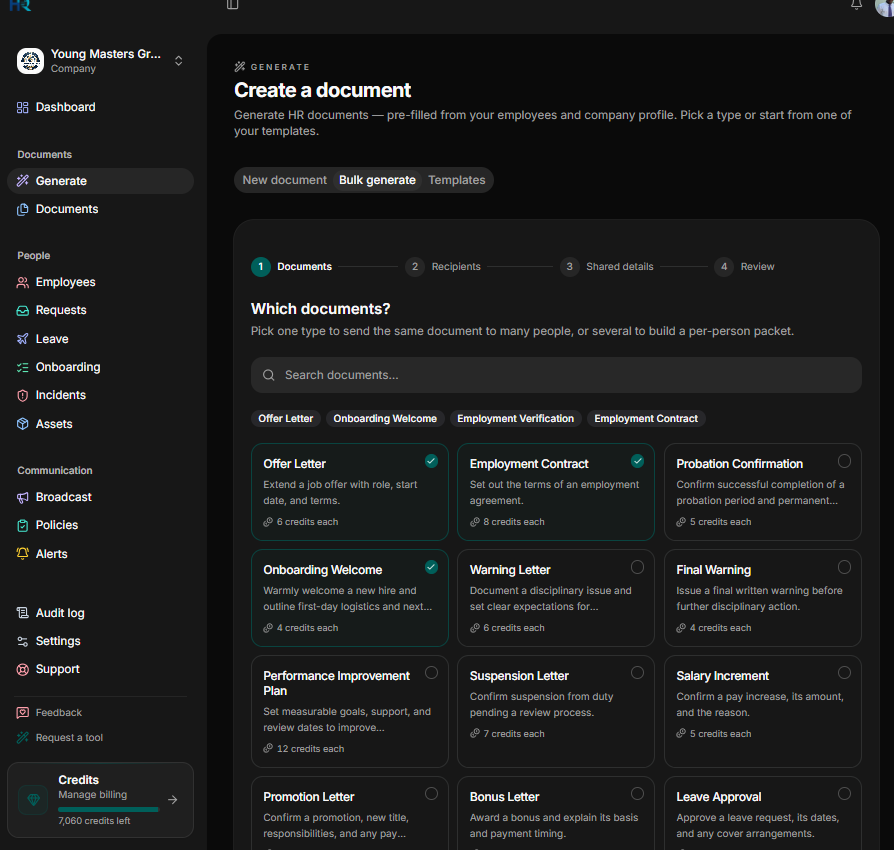Viewport: 894px width, 850px height.
Task: Select the Probation Confirmation circle
Action: tap(844, 461)
